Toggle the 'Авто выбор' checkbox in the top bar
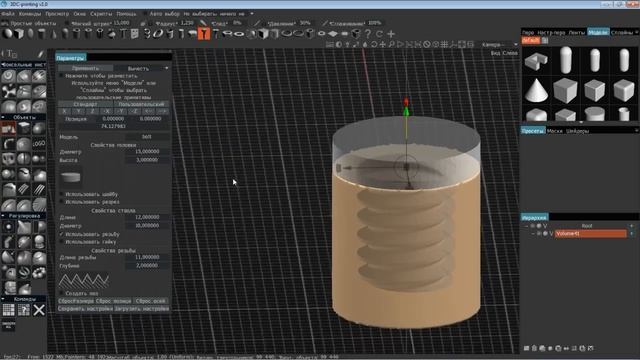 [x=145, y=13]
